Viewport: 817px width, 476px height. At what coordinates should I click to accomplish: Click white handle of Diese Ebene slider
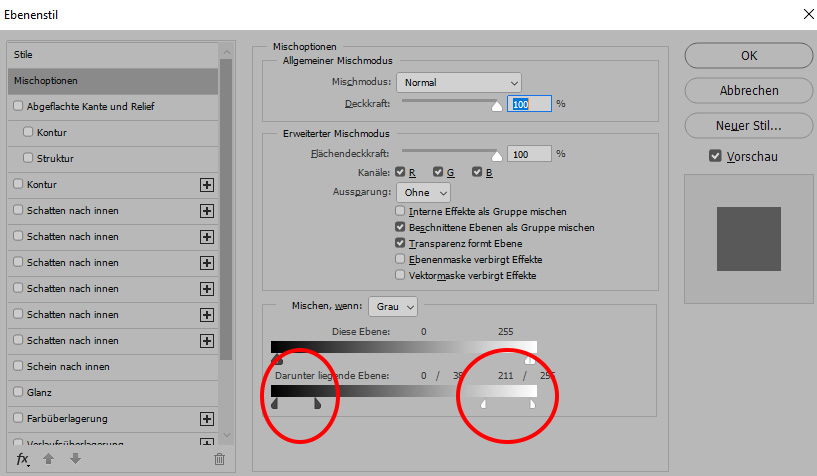[x=530, y=357]
